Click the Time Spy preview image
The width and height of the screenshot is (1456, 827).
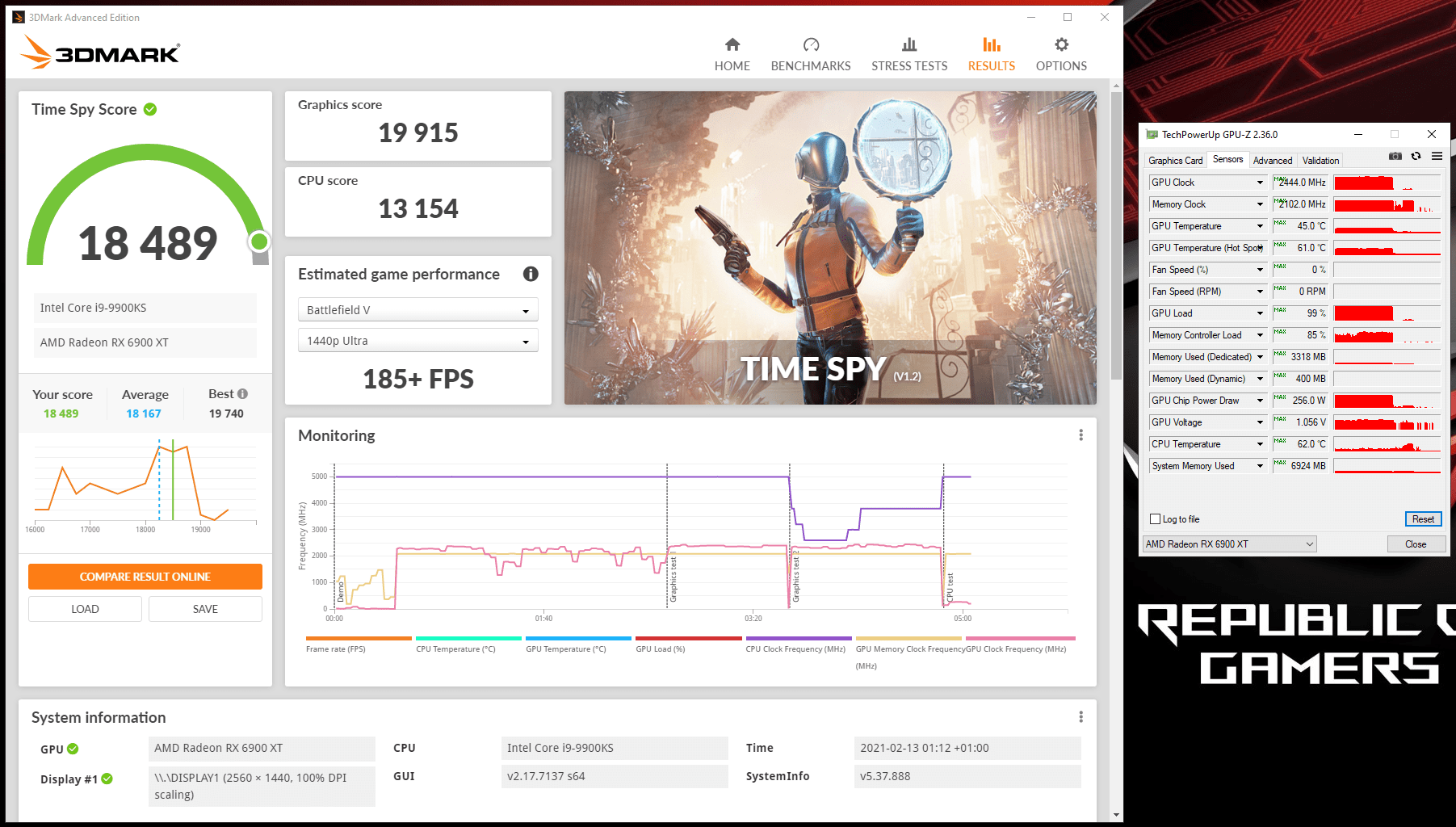[830, 248]
